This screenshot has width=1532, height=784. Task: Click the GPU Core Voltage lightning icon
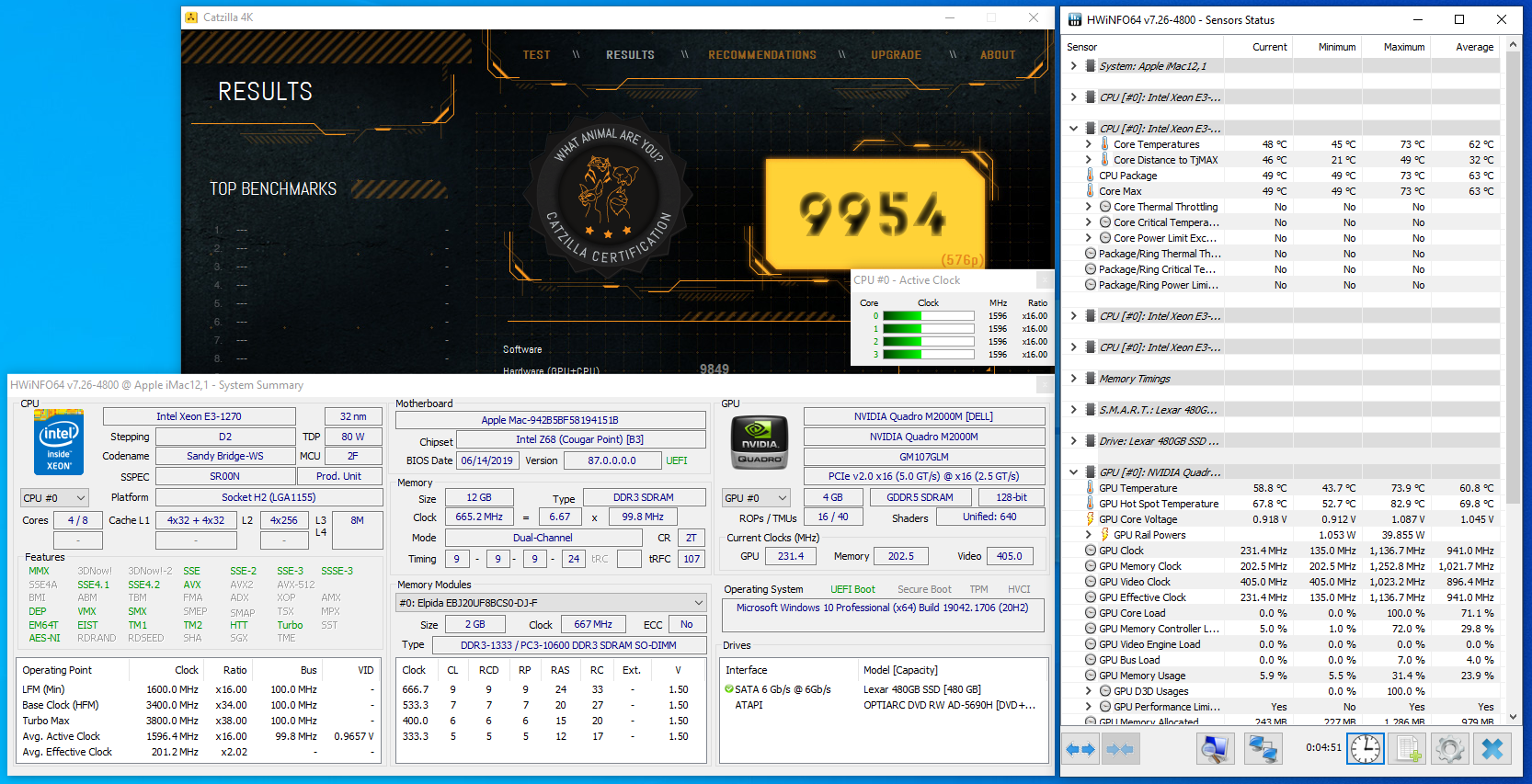pos(1090,519)
